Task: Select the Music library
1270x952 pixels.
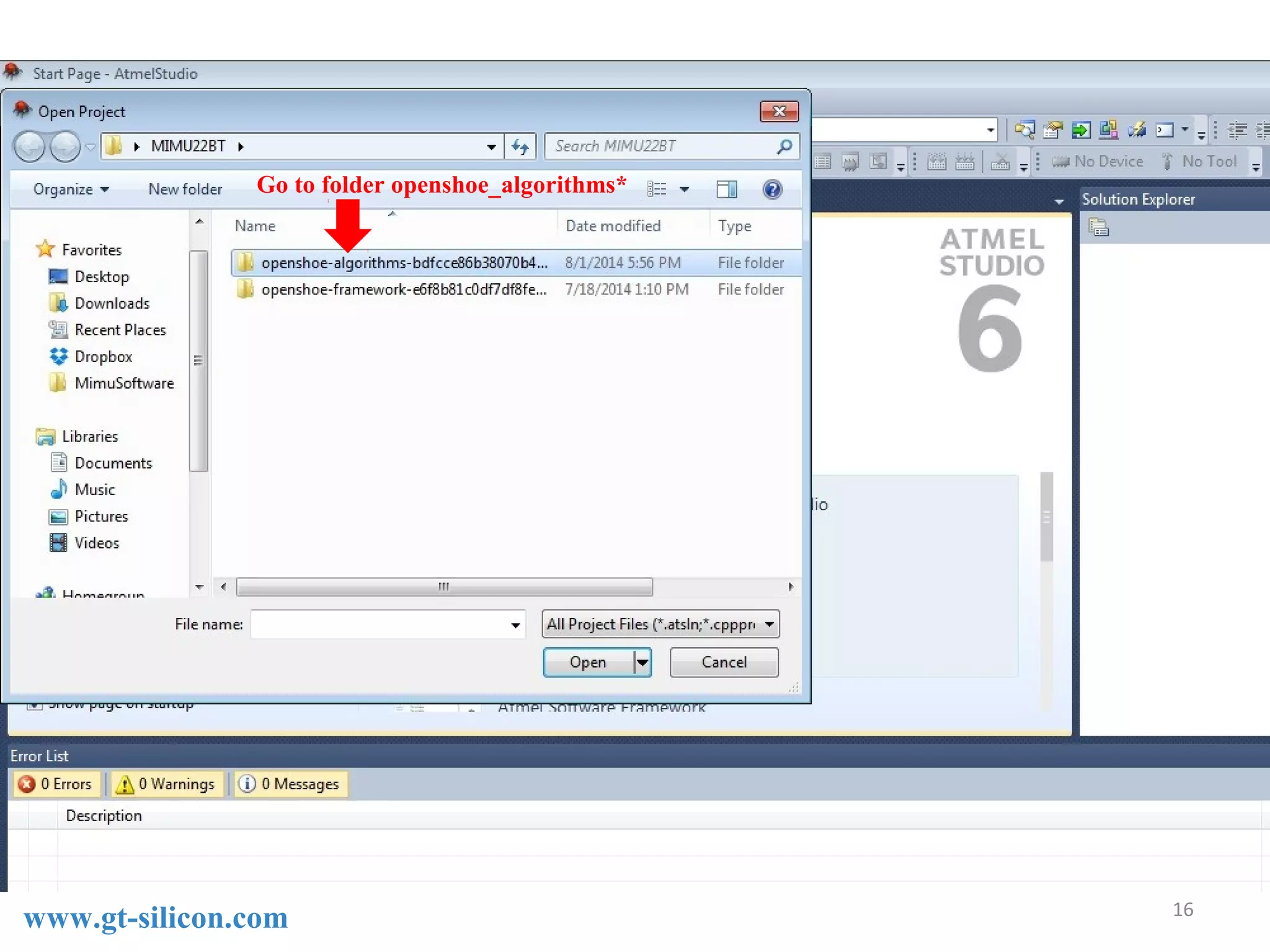Action: (x=95, y=490)
